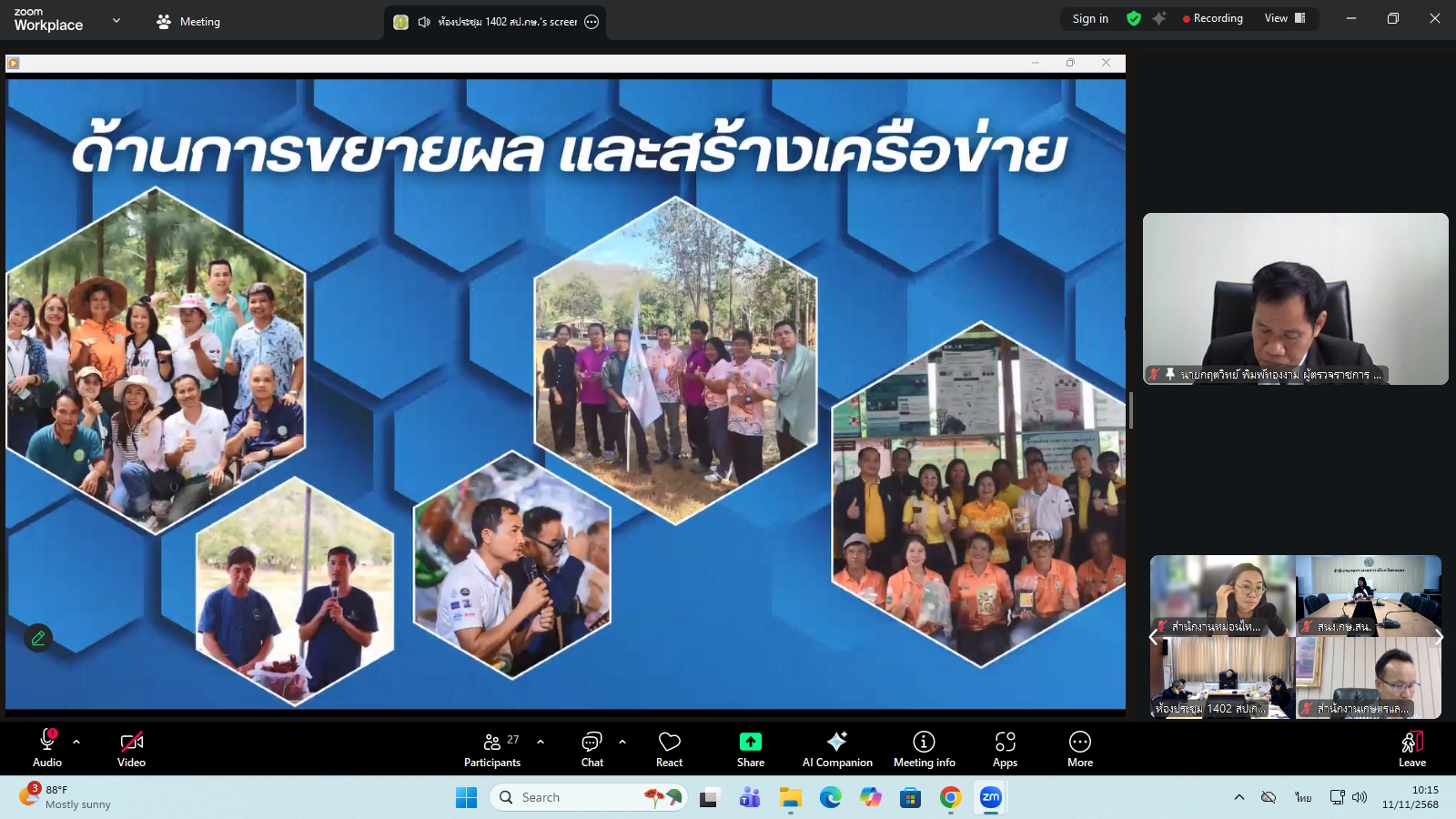Click the red Recording indicator
The height and width of the screenshot is (819, 1456).
coord(1213,17)
